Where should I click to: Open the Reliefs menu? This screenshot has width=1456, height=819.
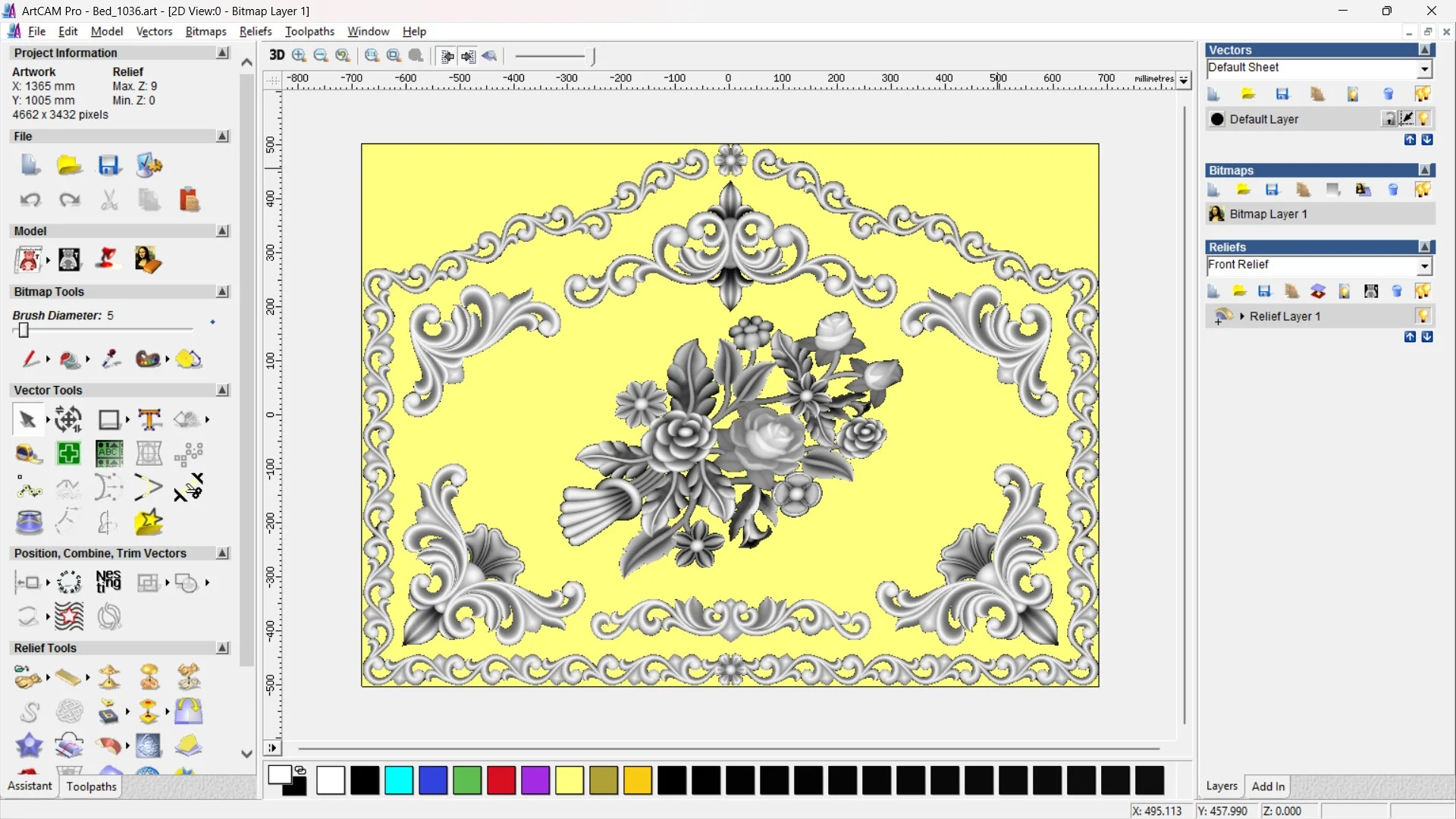255,31
